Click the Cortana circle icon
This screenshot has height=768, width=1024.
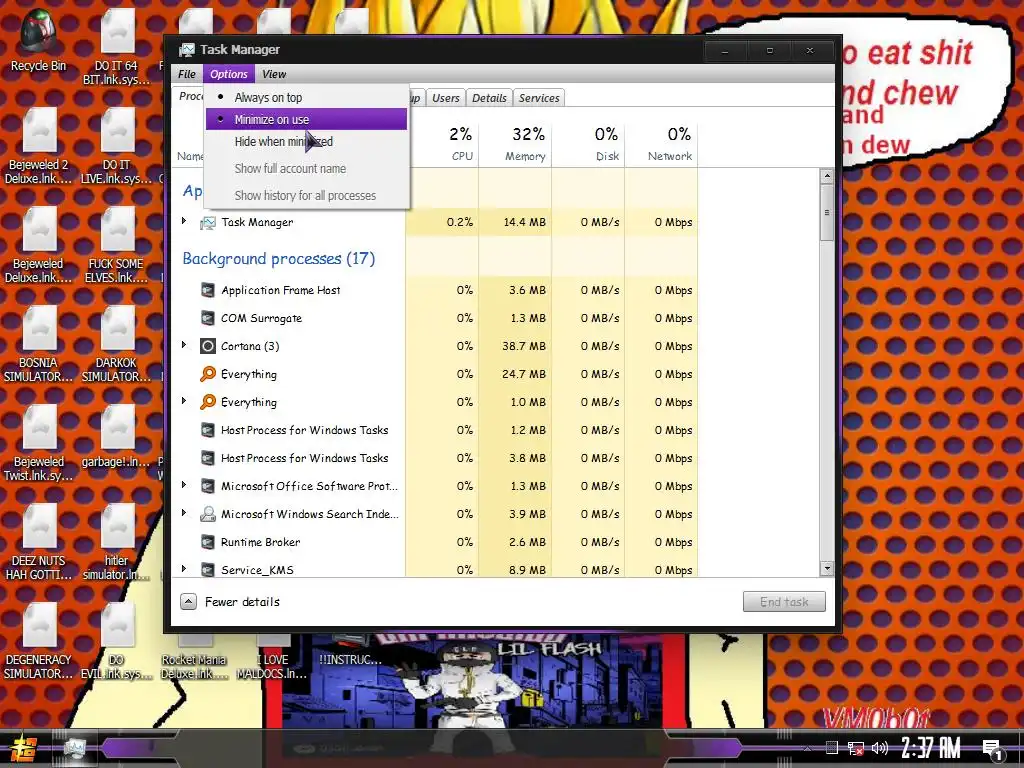tap(208, 346)
